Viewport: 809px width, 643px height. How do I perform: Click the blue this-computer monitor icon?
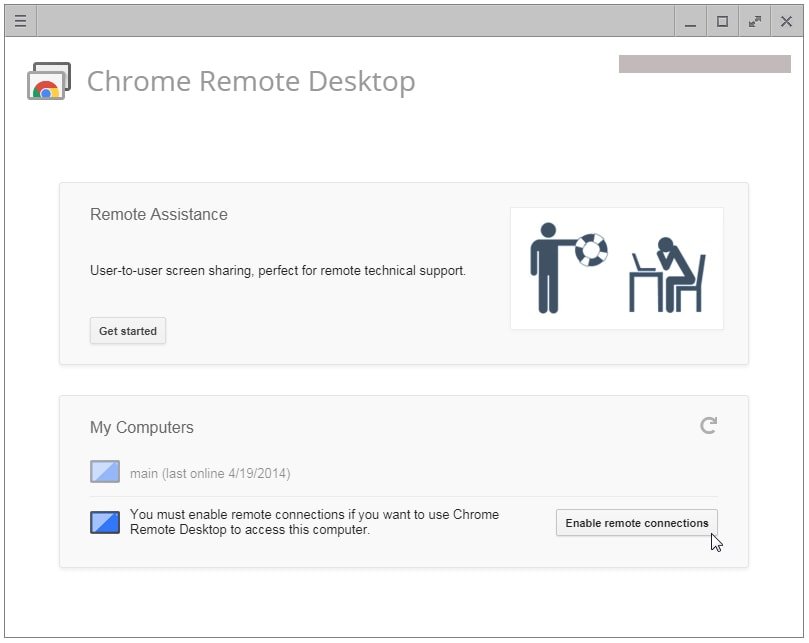pos(105,522)
